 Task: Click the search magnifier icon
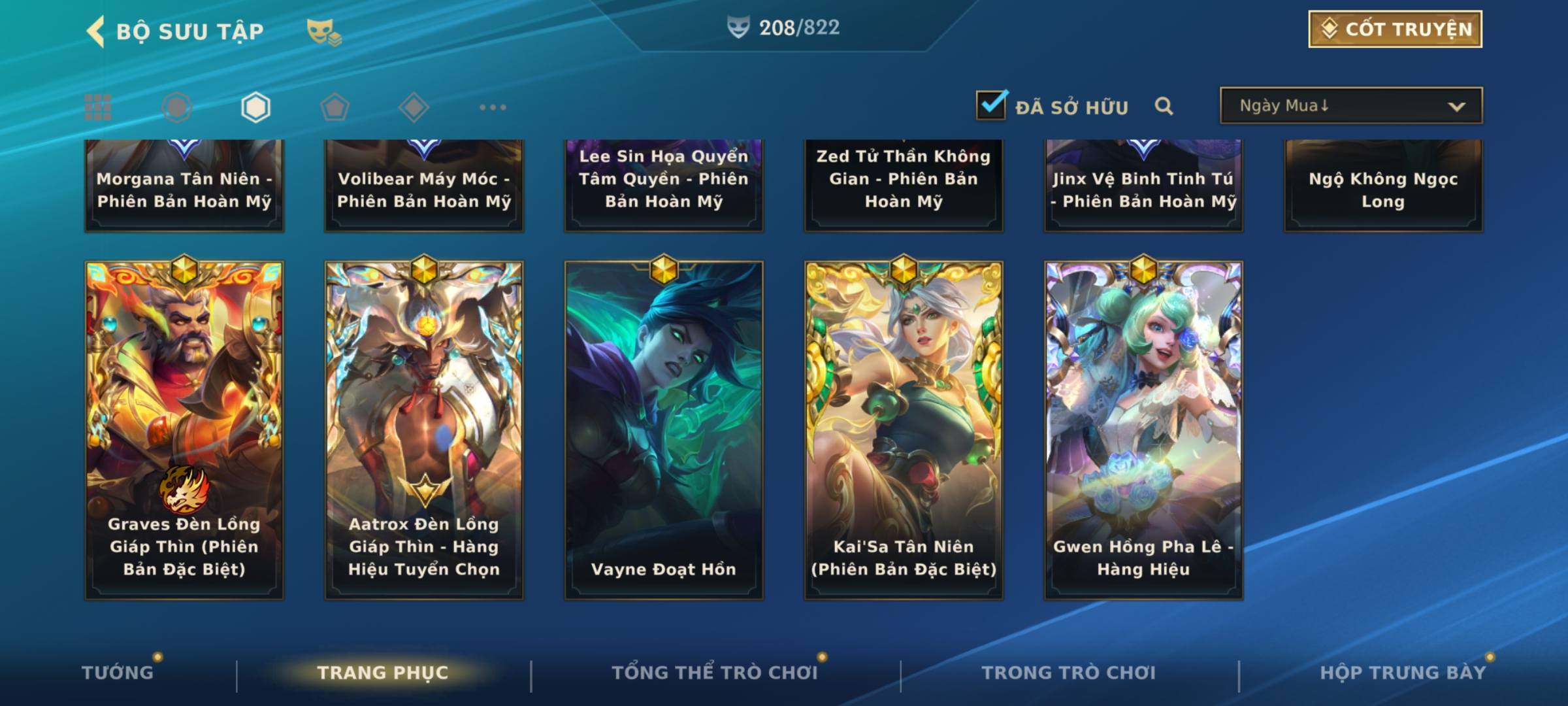coord(1164,106)
